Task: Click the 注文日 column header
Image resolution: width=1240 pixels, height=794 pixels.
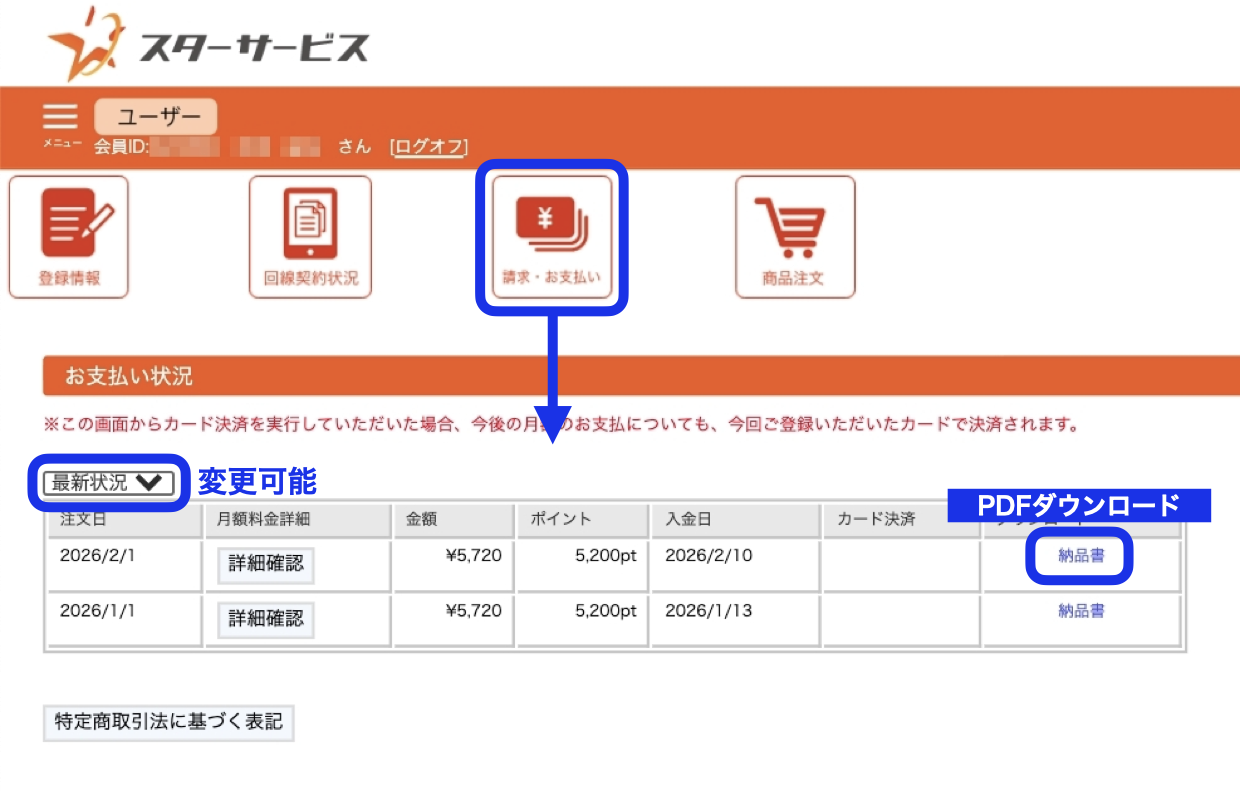Action: pyautogui.click(x=124, y=520)
